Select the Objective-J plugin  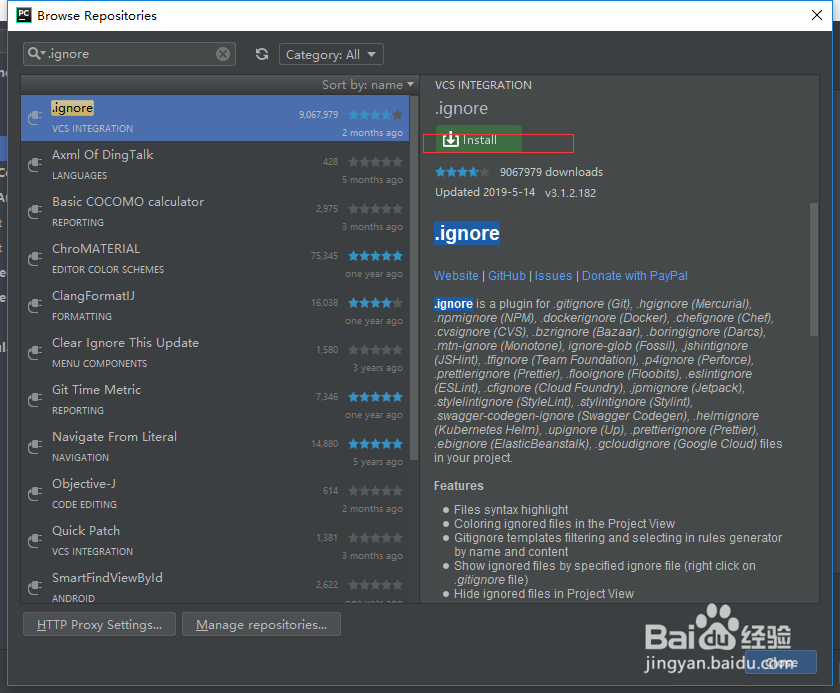pos(215,495)
